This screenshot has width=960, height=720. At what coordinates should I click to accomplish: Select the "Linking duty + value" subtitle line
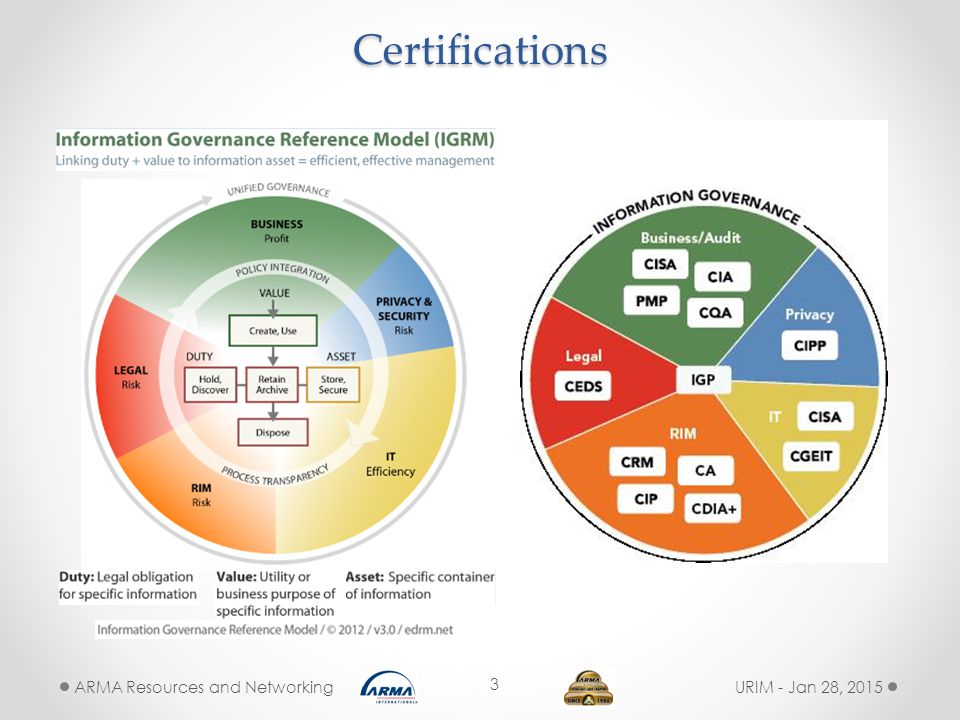pyautogui.click(x=275, y=160)
